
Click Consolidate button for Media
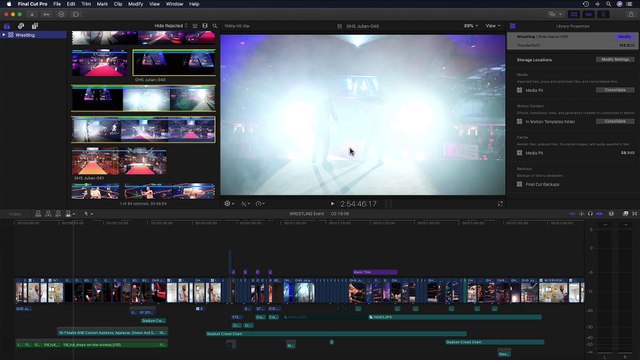coord(615,90)
